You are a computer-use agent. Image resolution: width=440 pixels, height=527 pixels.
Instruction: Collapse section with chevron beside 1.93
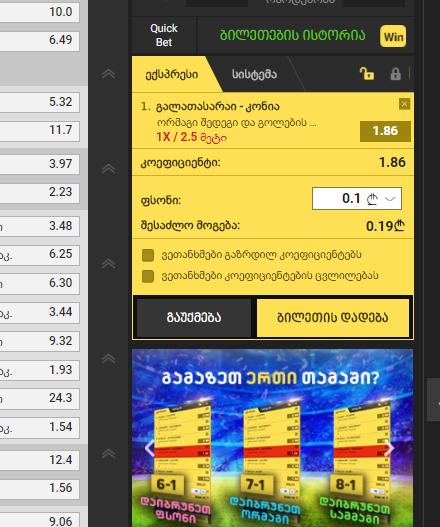108,359
